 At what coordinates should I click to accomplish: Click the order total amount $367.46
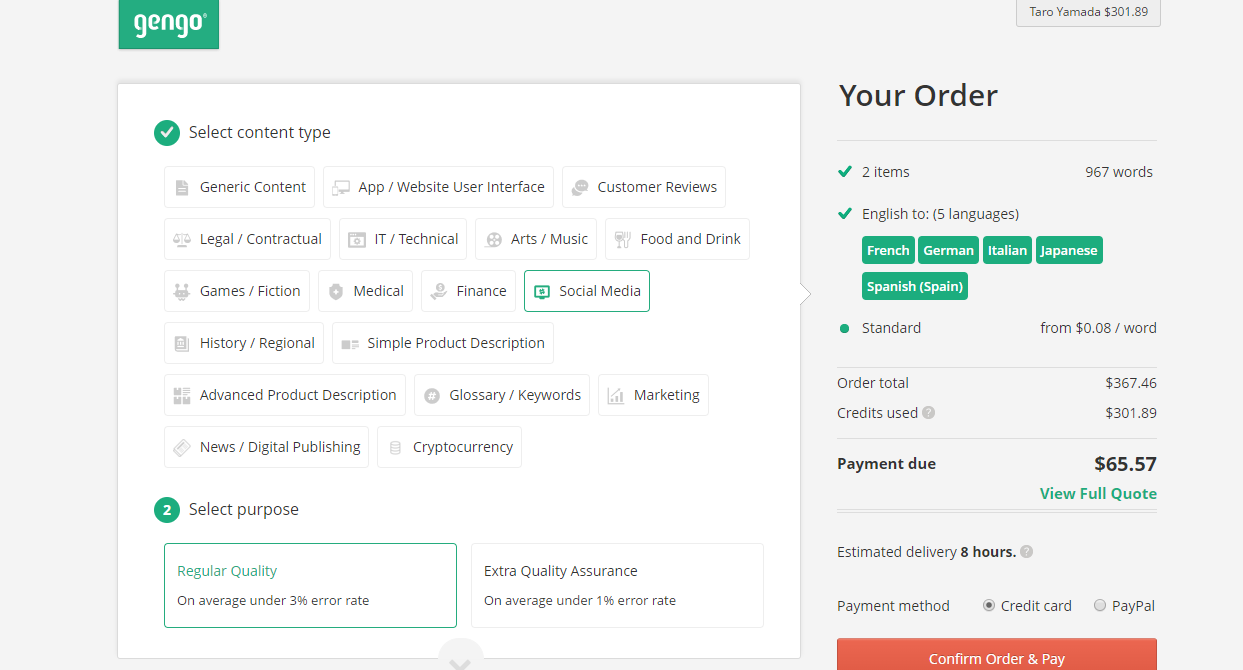1131,383
